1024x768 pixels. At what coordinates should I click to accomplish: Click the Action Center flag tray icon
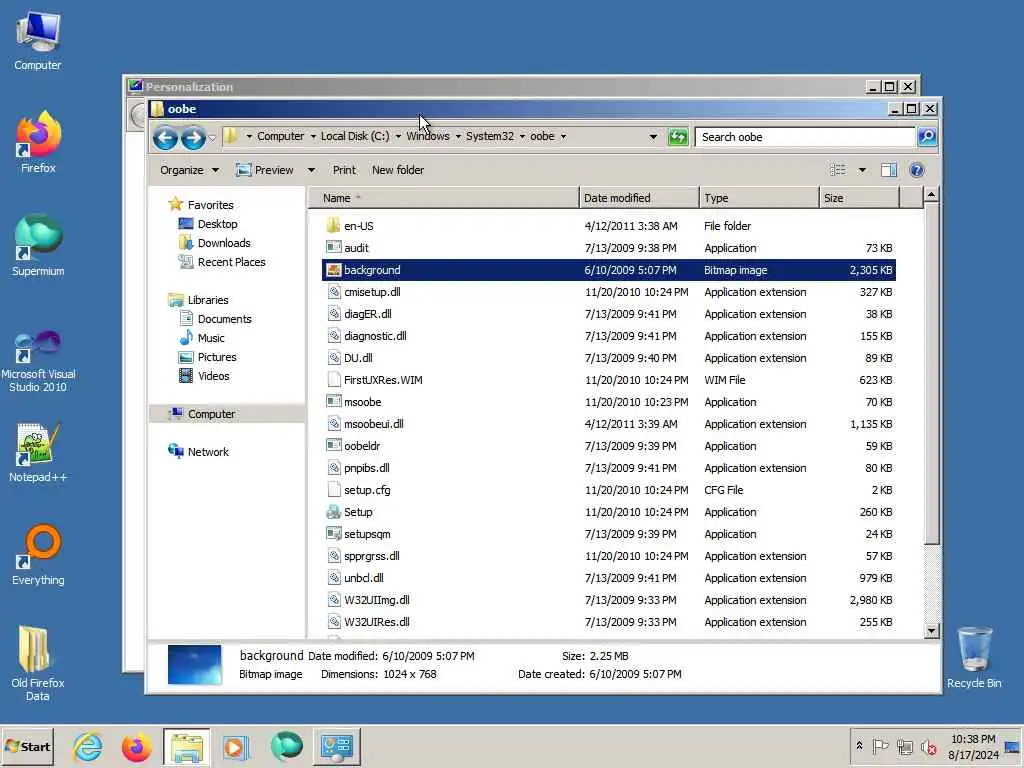880,746
